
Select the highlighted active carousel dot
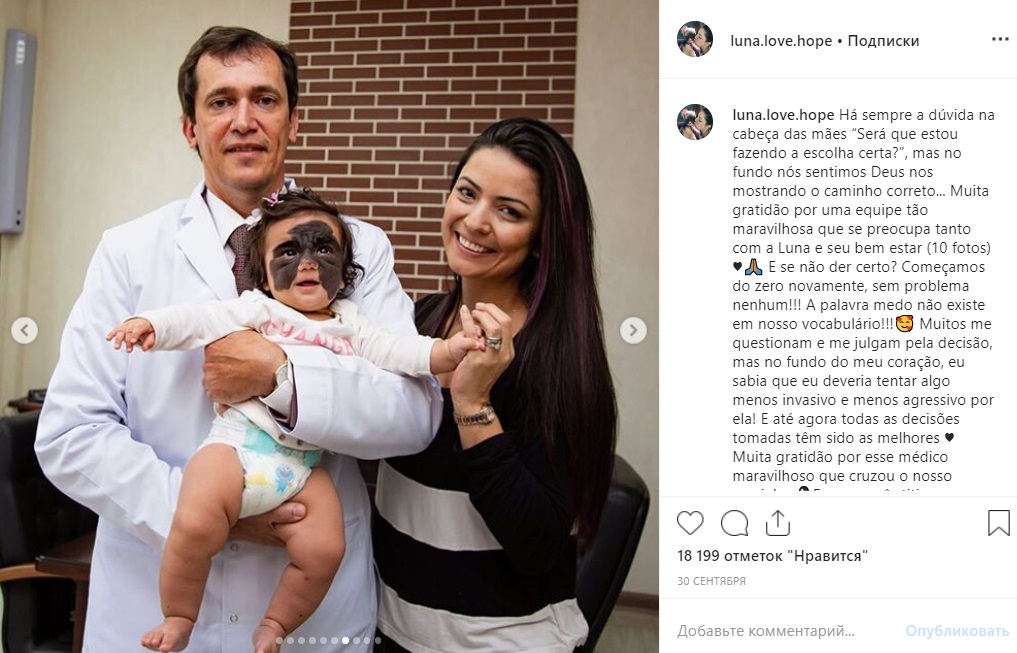coord(346,641)
